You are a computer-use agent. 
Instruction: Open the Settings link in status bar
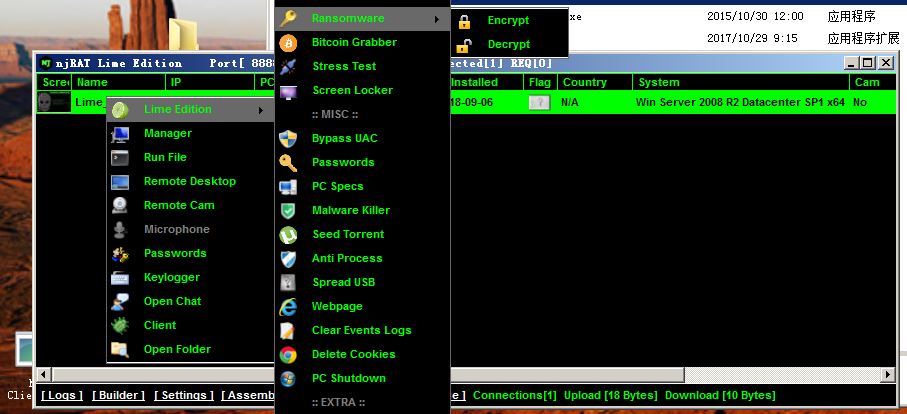coord(184,395)
